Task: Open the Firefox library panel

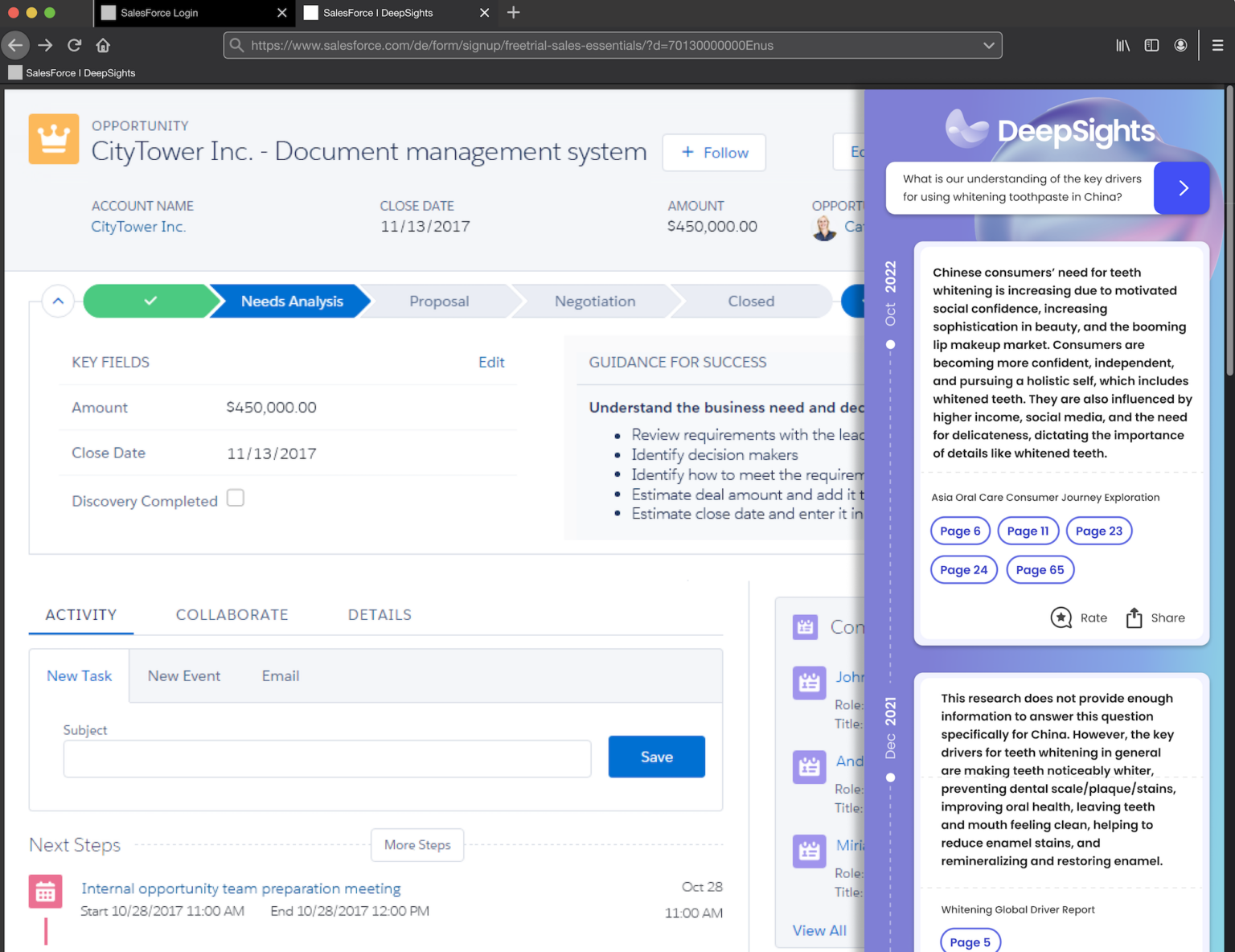Action: [x=1122, y=45]
